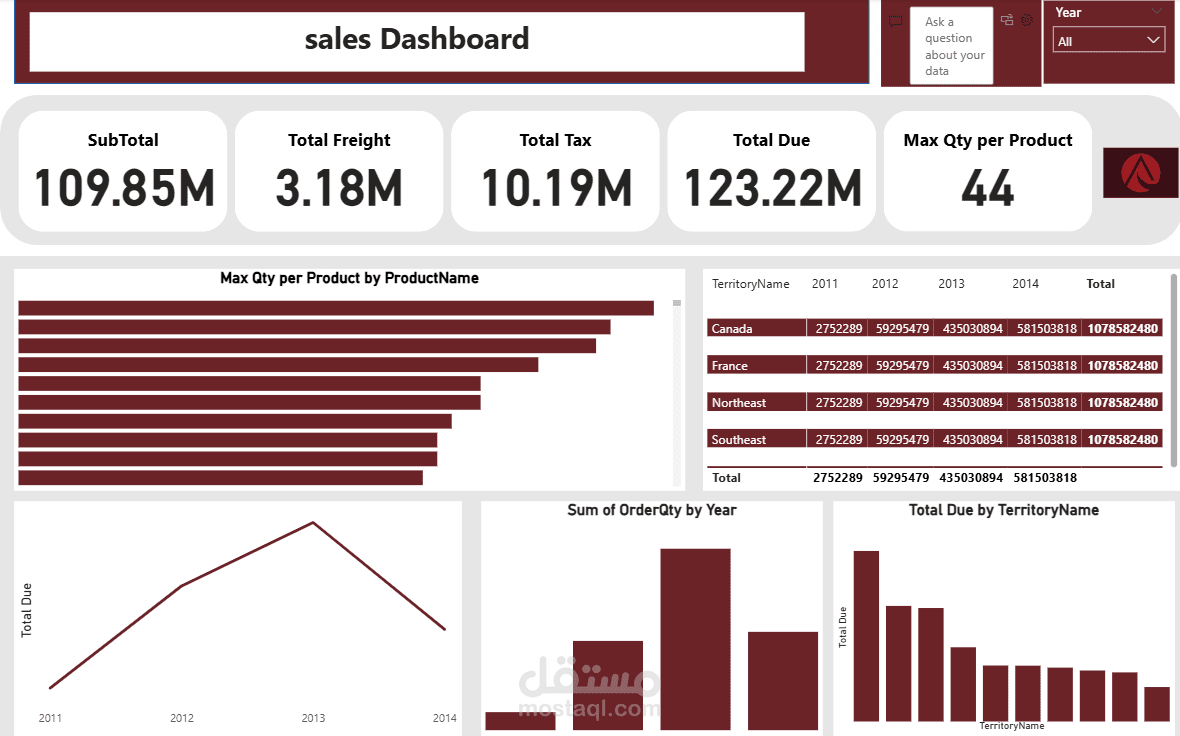
Task: Click the 2013 column header in the territory table
Action: point(951,283)
